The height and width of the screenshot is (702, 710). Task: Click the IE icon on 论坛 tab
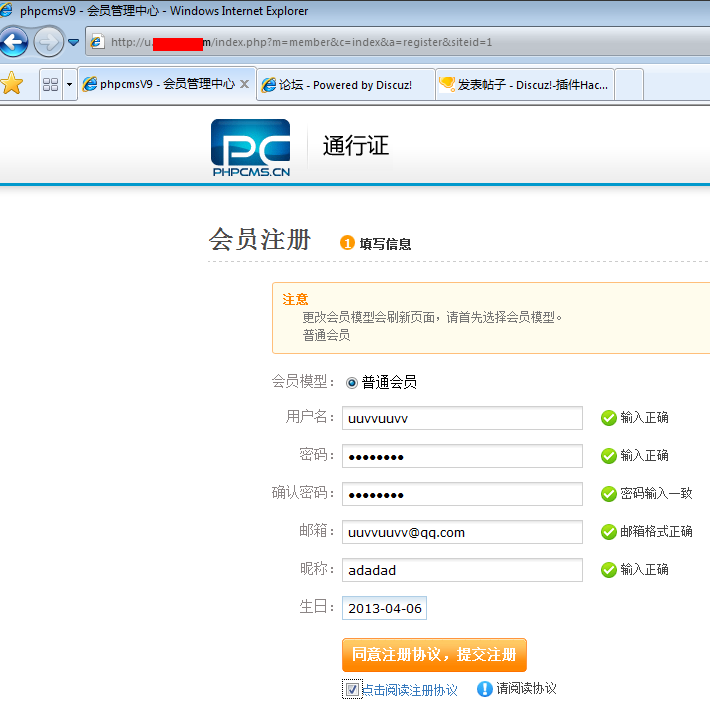click(x=269, y=85)
